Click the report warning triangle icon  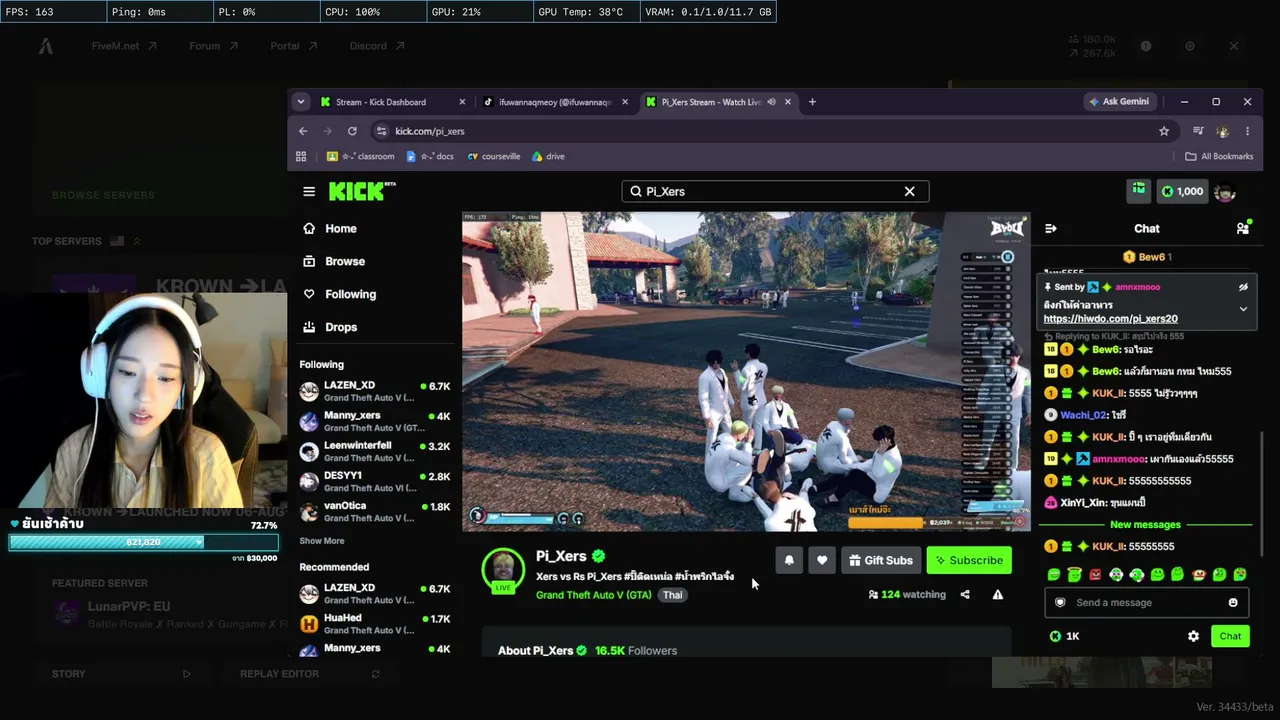click(997, 595)
